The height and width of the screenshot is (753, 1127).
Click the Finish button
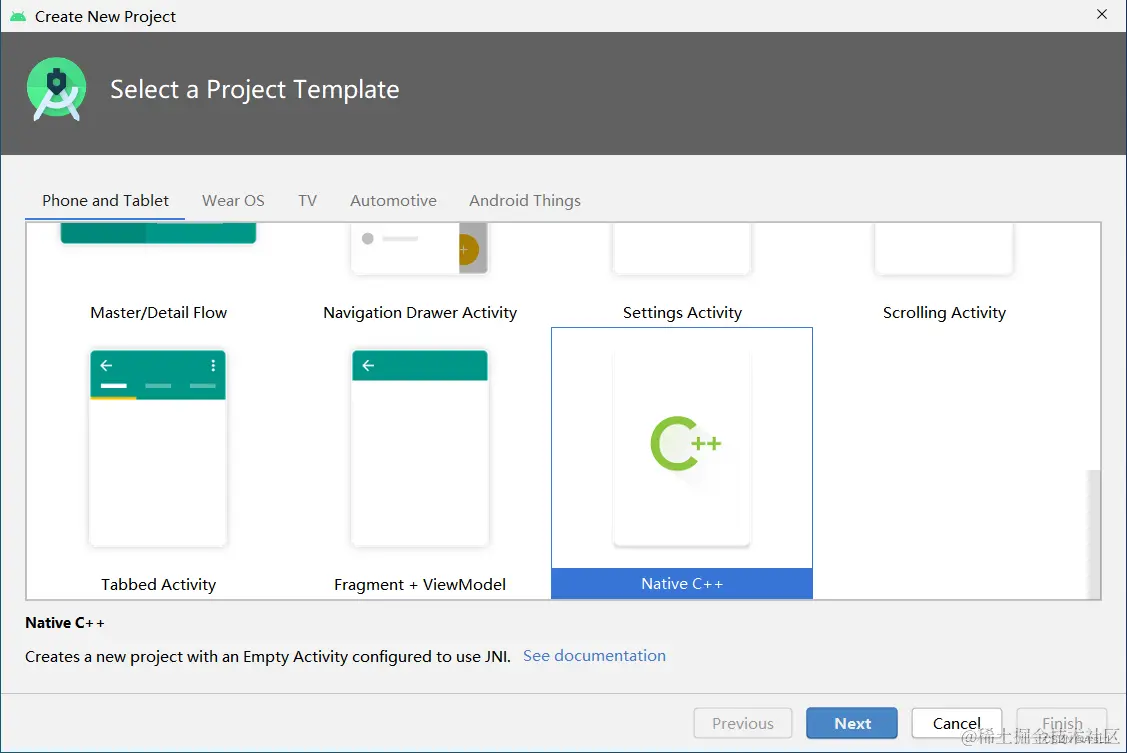(1062, 723)
